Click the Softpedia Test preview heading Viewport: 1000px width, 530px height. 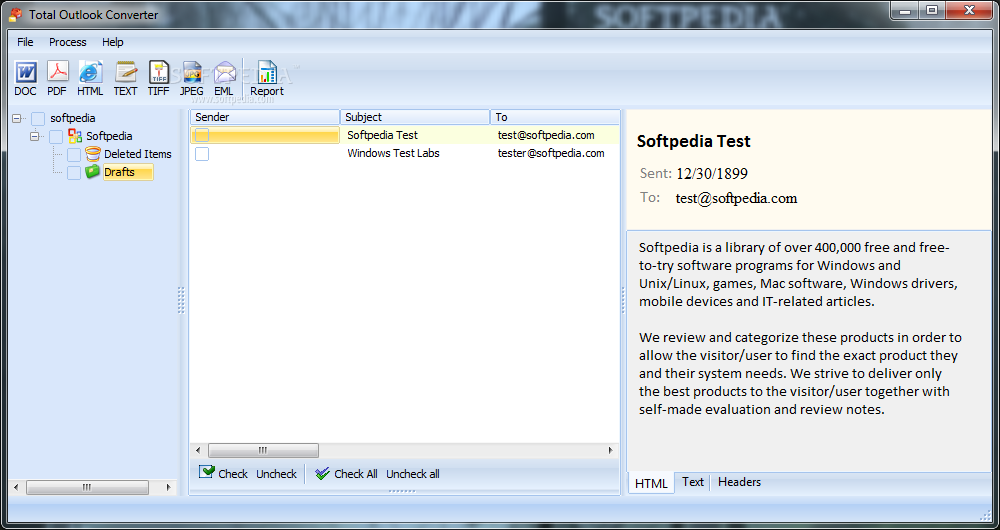tap(693, 141)
